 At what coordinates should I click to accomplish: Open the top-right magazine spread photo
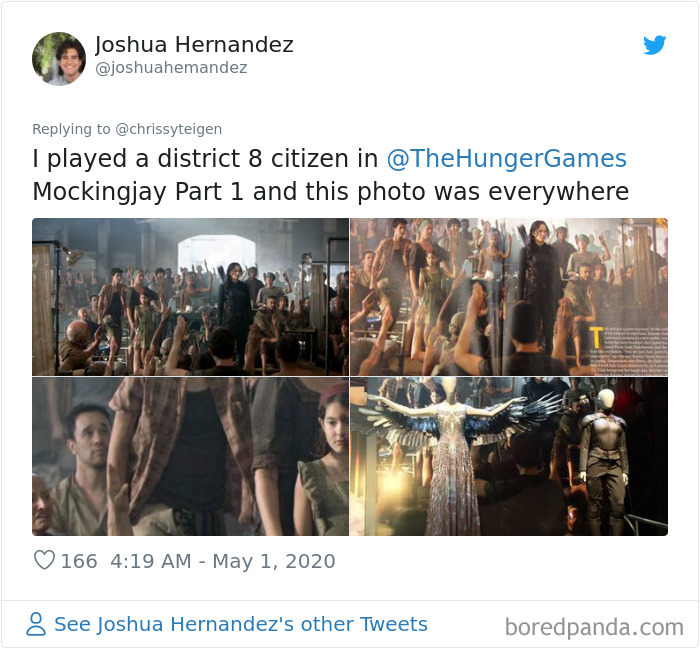click(x=509, y=297)
